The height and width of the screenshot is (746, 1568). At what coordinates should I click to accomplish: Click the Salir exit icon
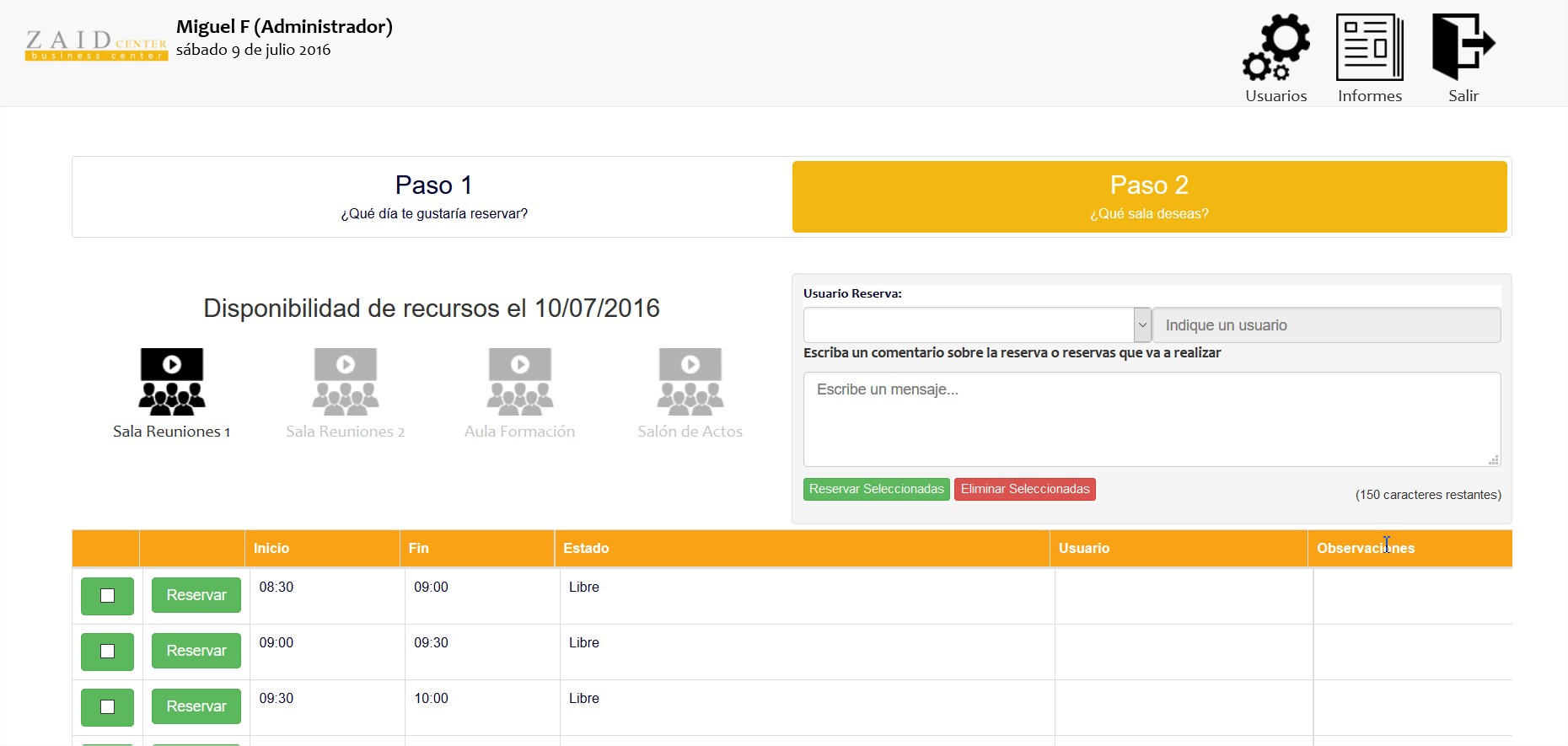1463,47
